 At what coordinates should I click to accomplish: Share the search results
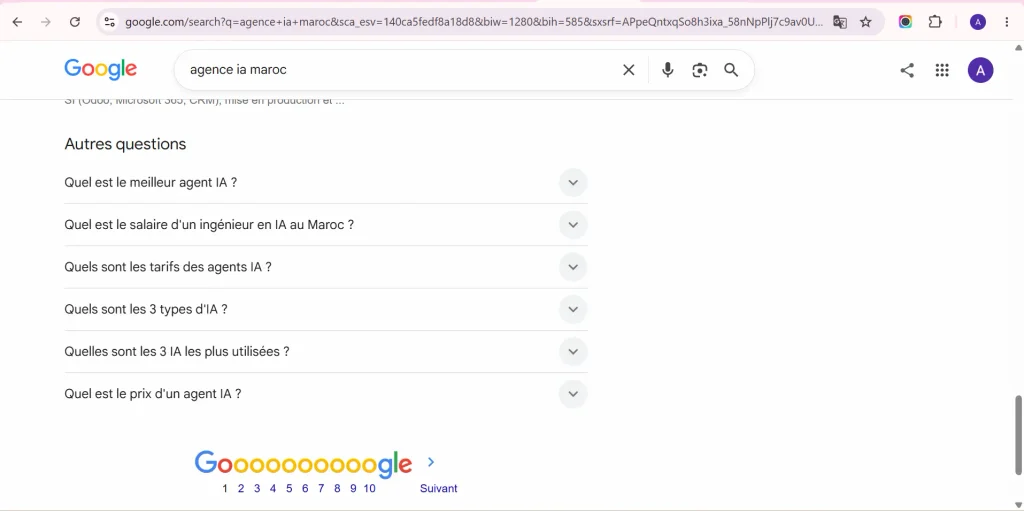point(907,71)
